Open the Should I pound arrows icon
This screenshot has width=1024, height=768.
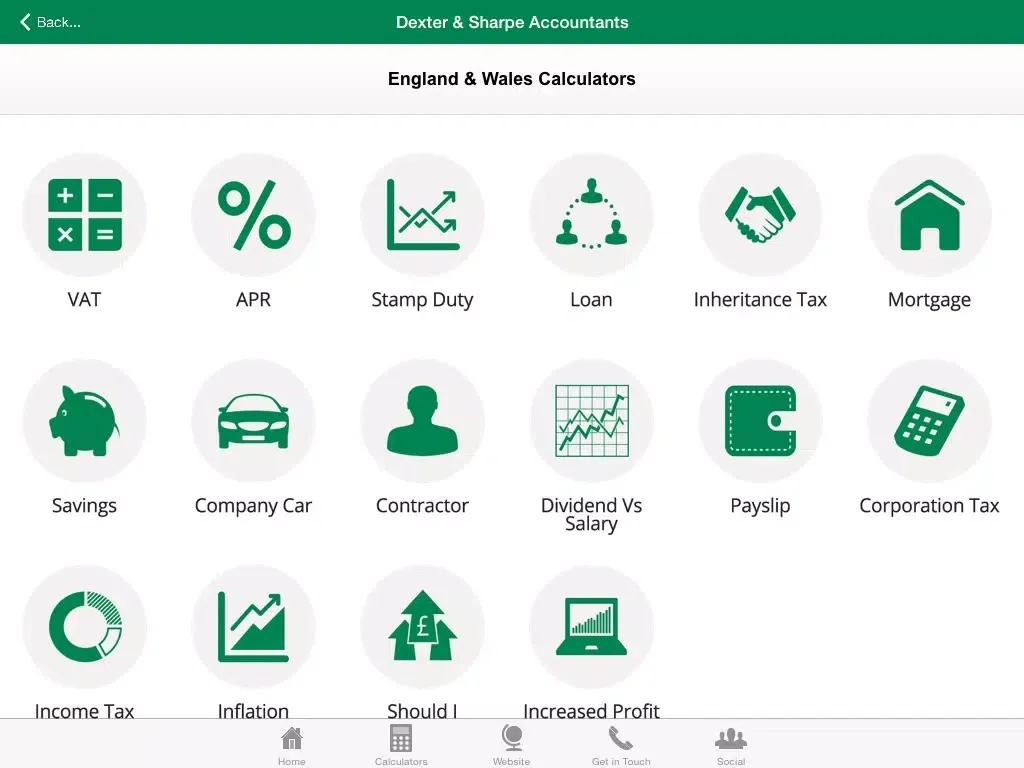point(423,626)
